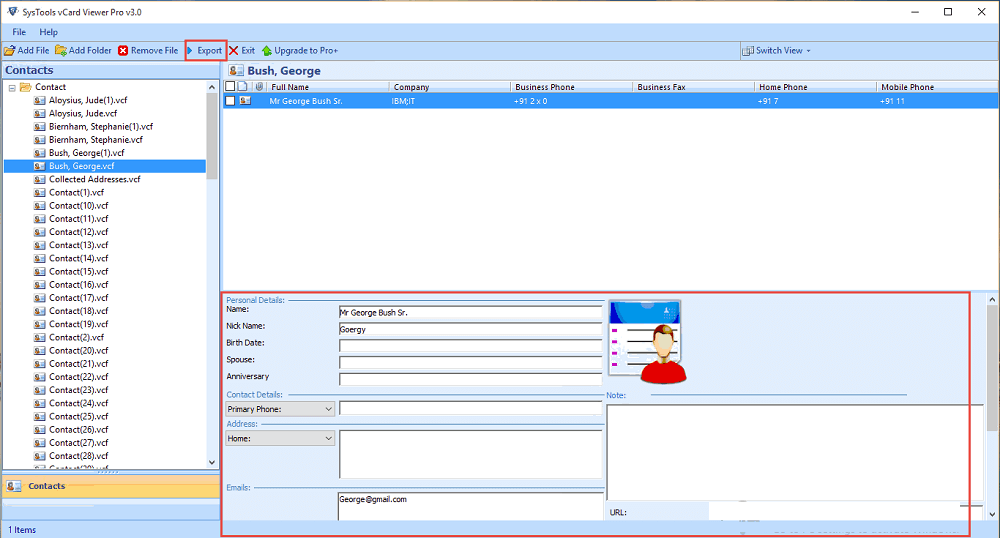Viewport: 1000px width, 538px height.
Task: Select Contact(27).vcf in the tree
Action: [x=78, y=443]
